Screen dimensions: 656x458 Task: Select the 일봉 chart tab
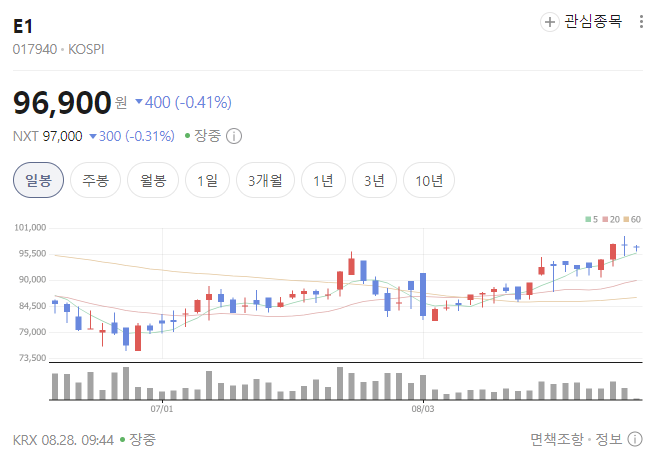click(x=38, y=180)
